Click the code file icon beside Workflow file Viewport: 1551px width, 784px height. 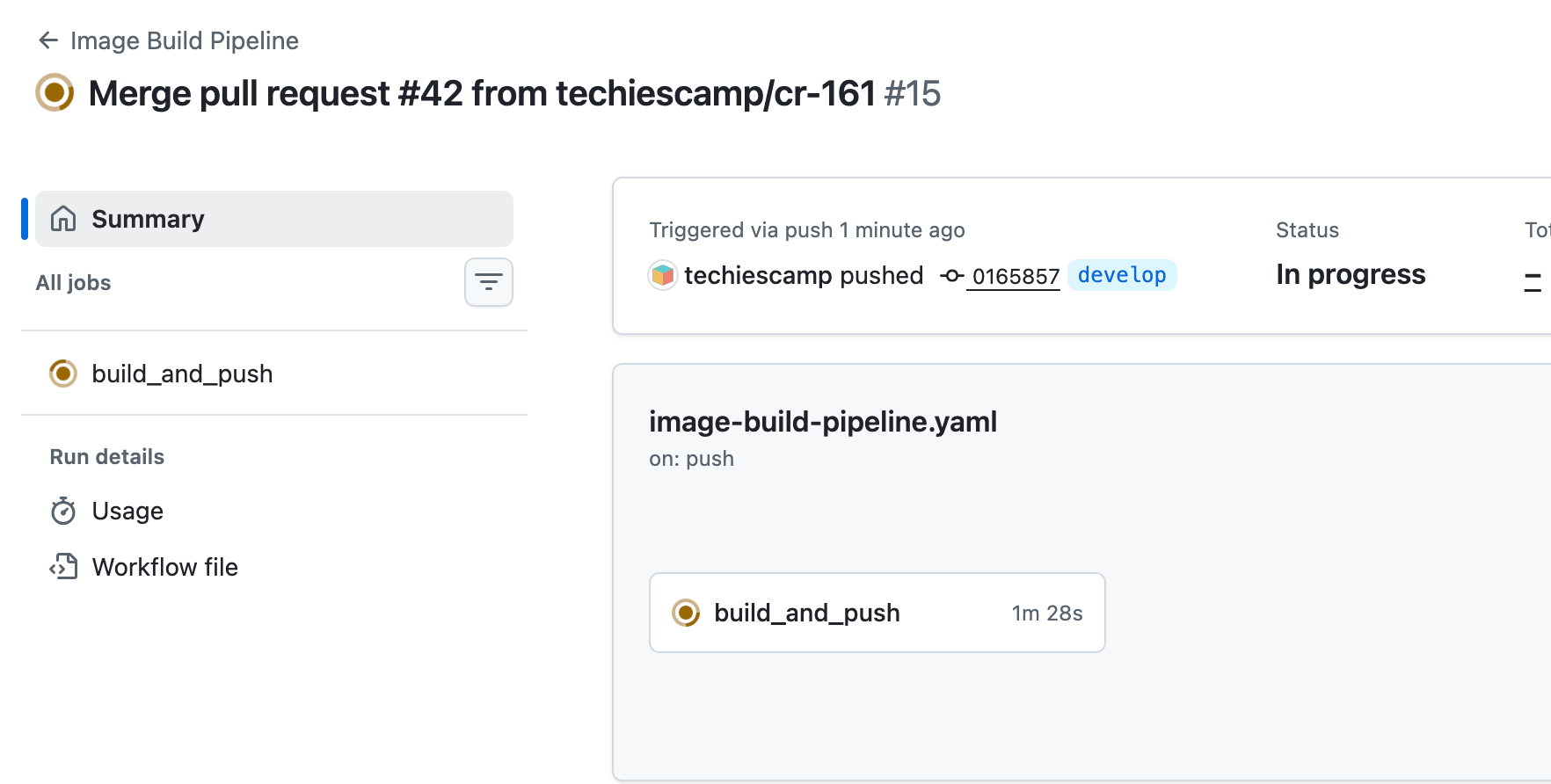[x=62, y=567]
